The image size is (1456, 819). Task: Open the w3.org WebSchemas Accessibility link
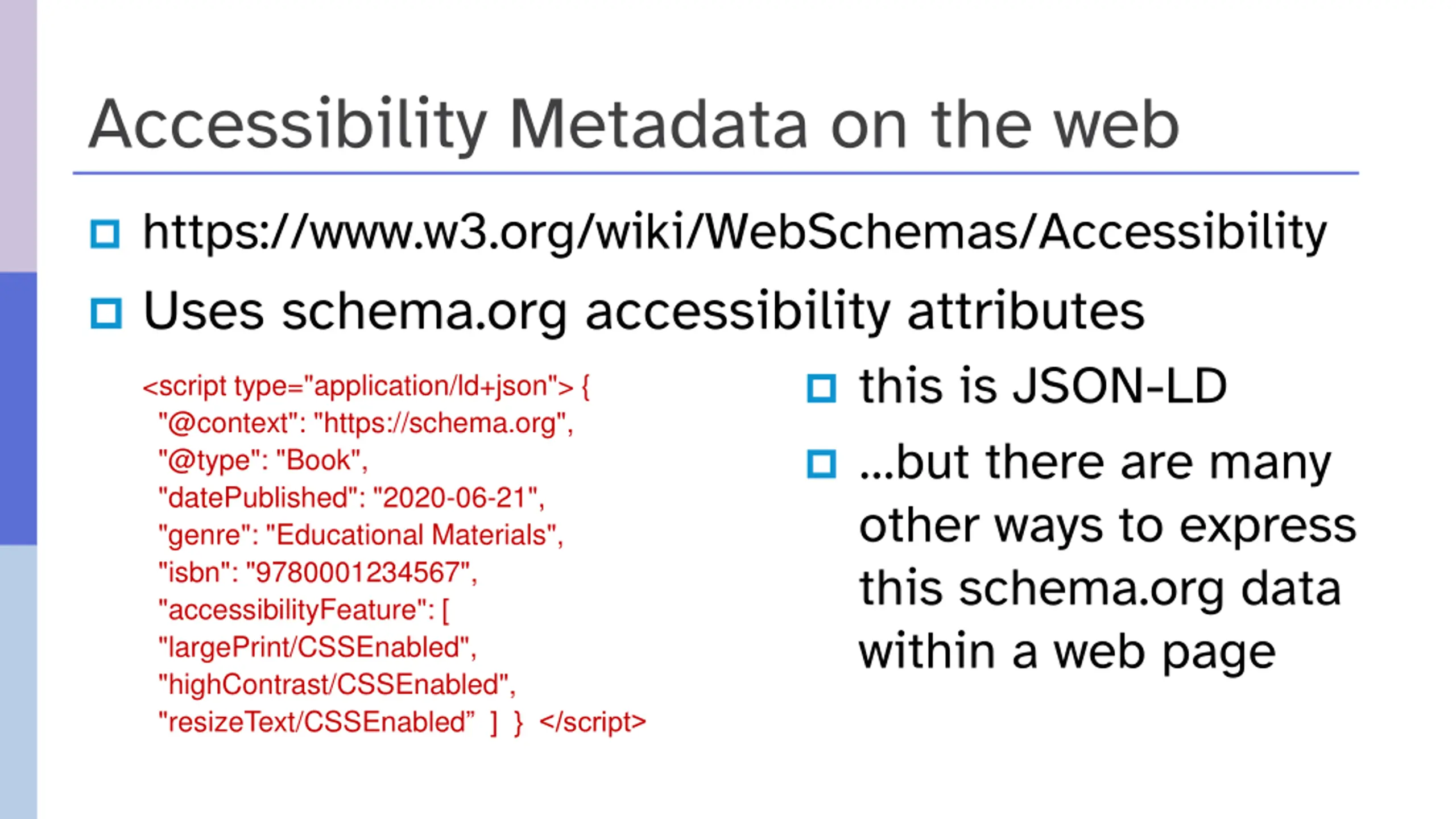click(x=734, y=233)
